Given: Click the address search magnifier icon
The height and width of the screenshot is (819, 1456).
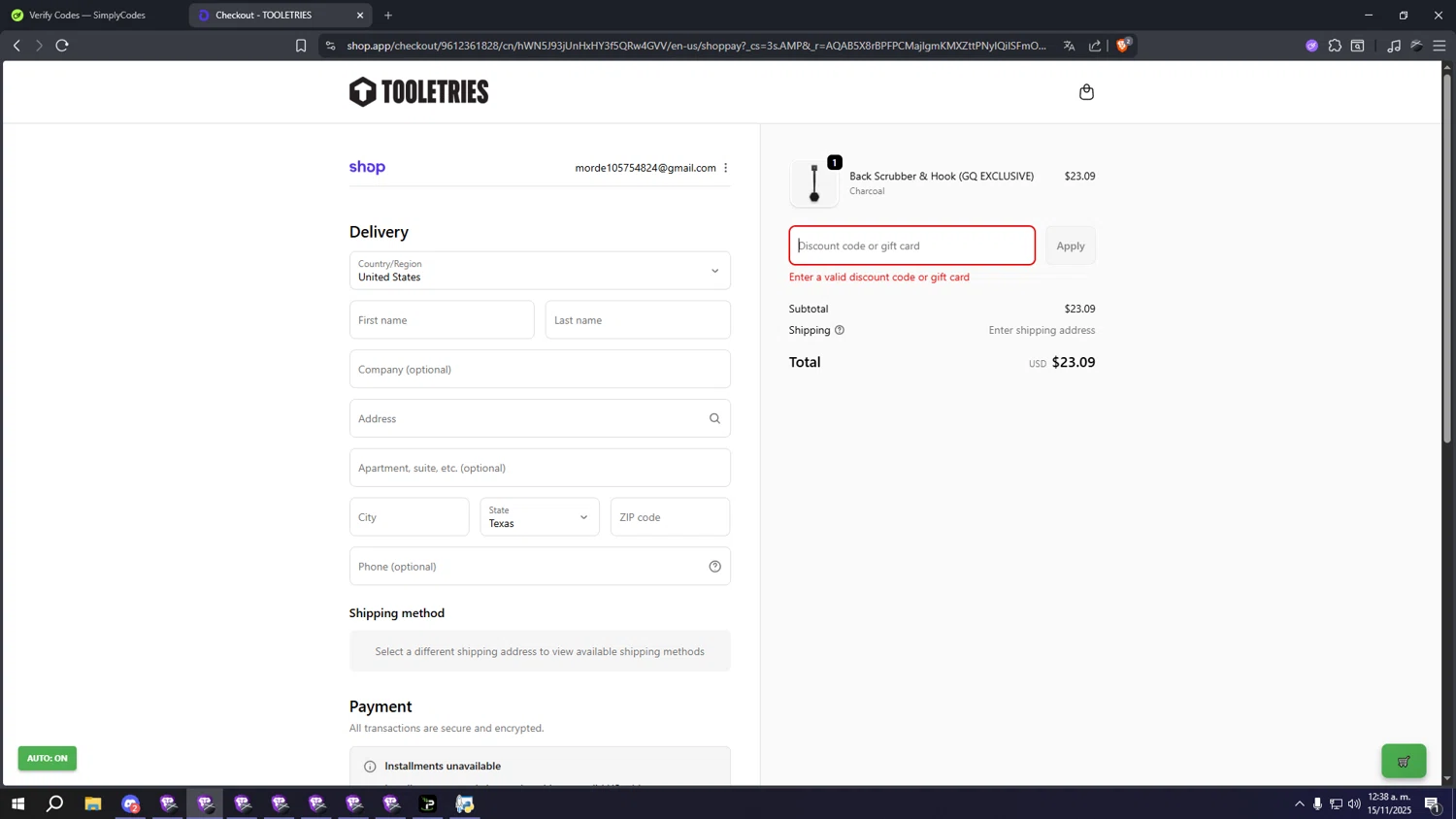Looking at the screenshot, I should [714, 419].
